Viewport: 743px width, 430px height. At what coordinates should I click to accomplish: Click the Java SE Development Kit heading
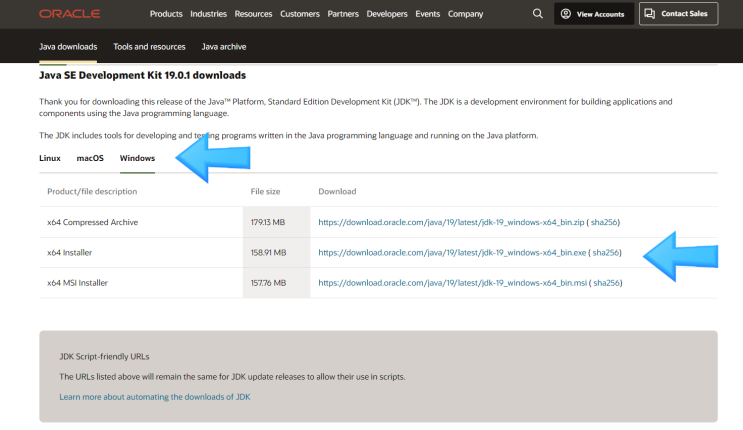[142, 75]
